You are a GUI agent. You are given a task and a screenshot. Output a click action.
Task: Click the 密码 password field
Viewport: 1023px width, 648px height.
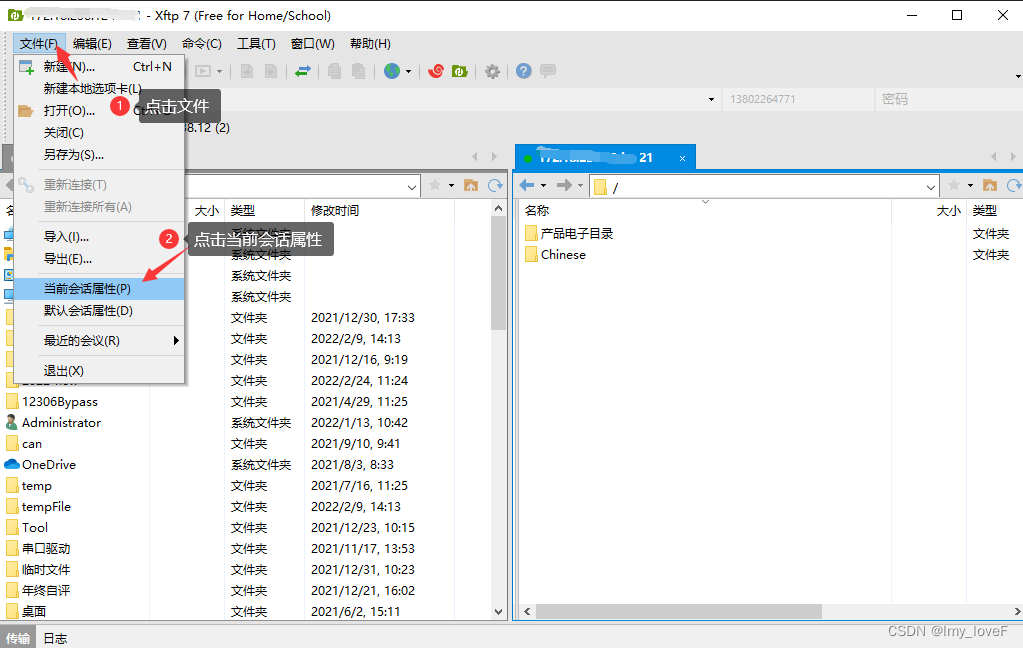point(949,99)
